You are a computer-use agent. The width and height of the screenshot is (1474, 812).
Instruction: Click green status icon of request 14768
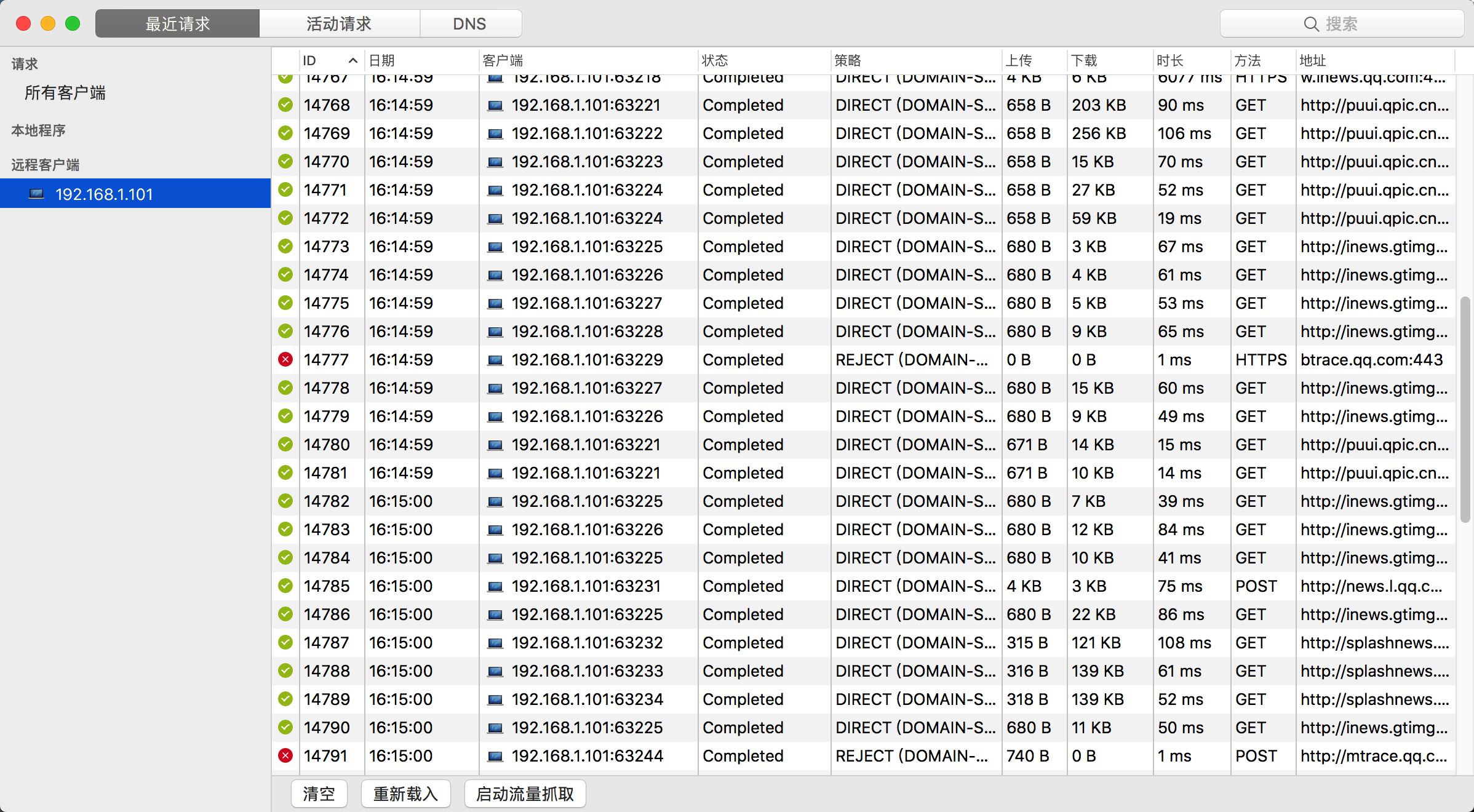tap(285, 105)
